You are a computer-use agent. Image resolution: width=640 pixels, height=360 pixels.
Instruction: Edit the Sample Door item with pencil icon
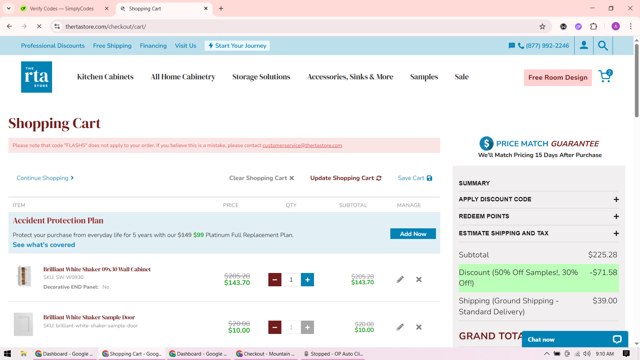pyautogui.click(x=400, y=327)
